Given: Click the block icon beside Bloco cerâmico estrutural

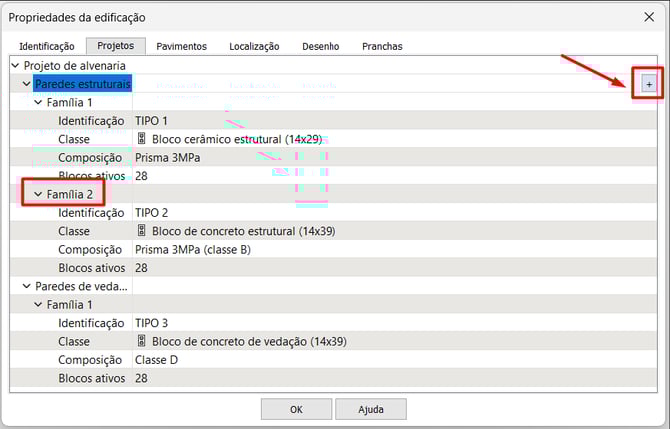Looking at the screenshot, I should [141, 139].
